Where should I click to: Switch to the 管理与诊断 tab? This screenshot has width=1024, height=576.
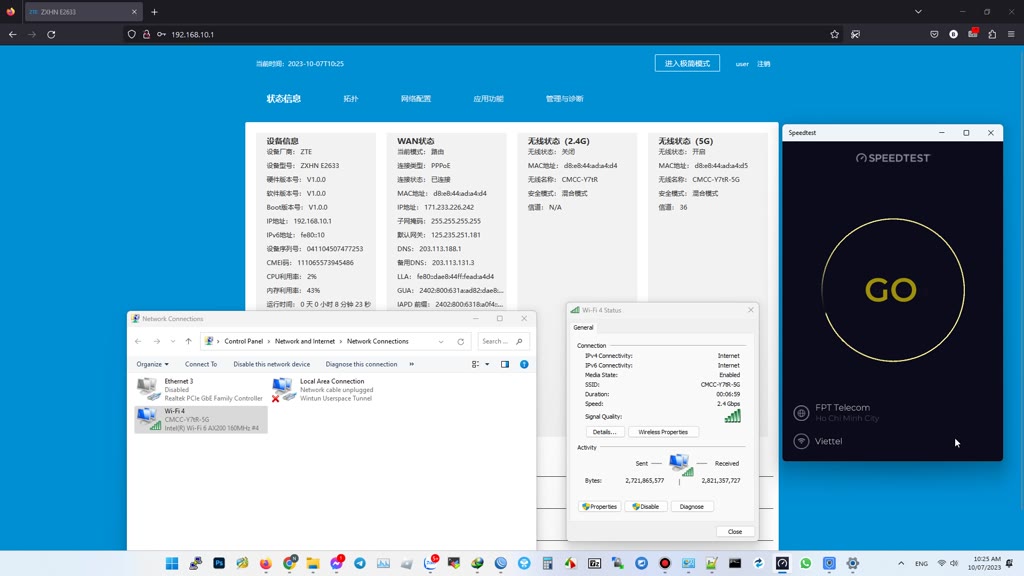click(564, 99)
